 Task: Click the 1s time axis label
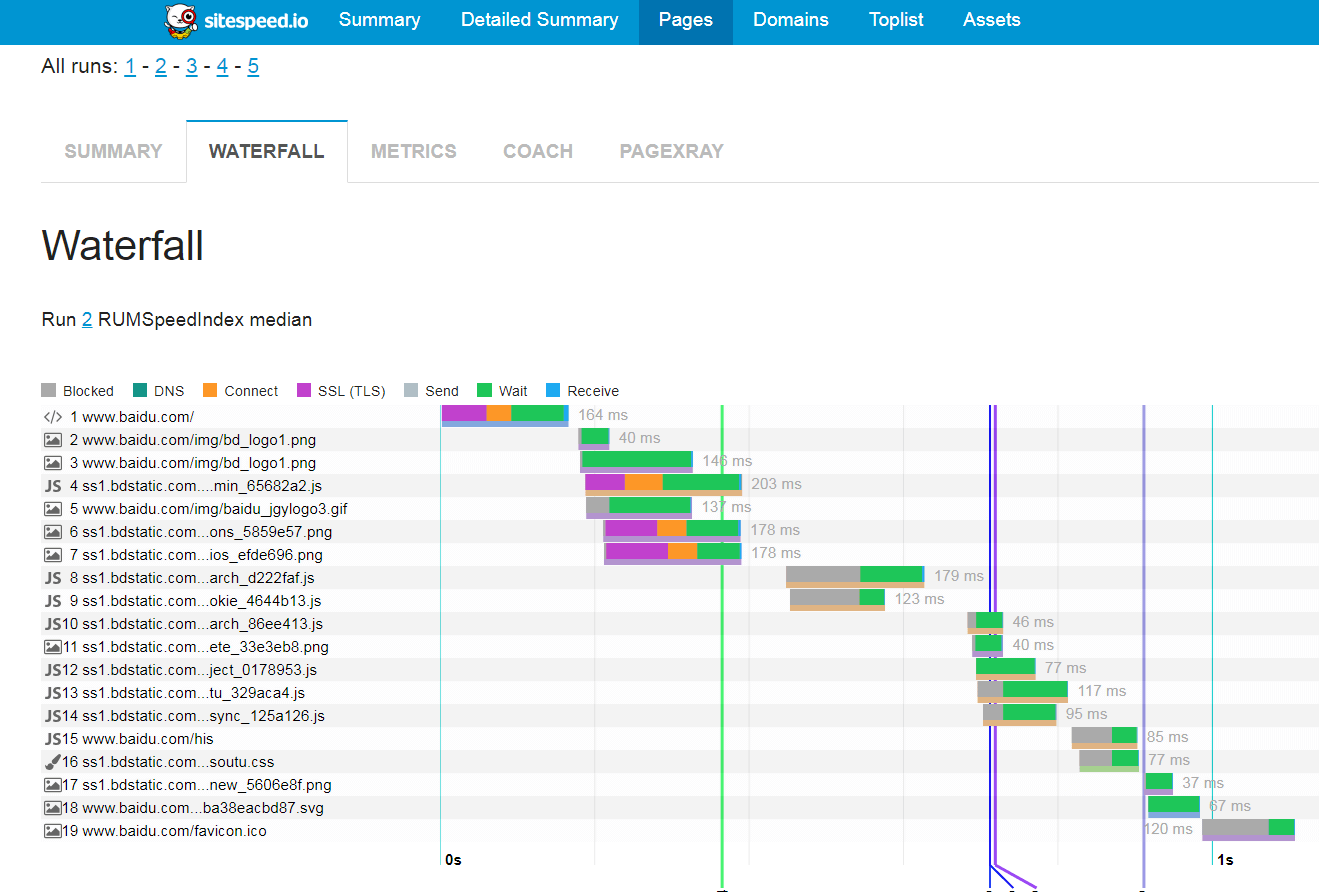pos(1224,860)
